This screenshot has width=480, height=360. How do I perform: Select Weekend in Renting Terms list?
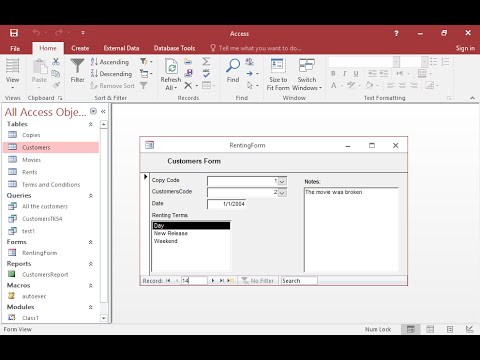coord(191,241)
